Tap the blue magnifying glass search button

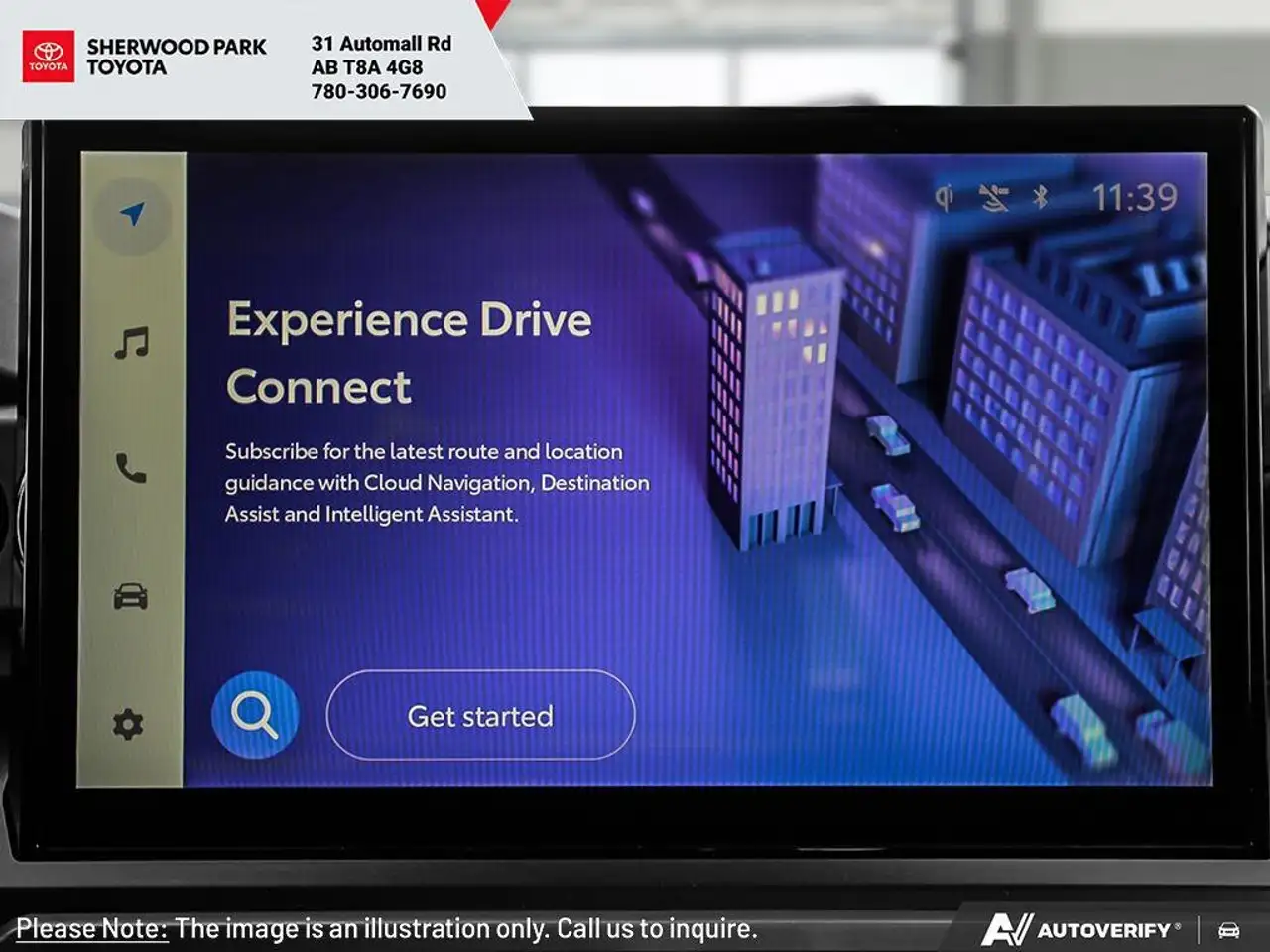[x=255, y=715]
